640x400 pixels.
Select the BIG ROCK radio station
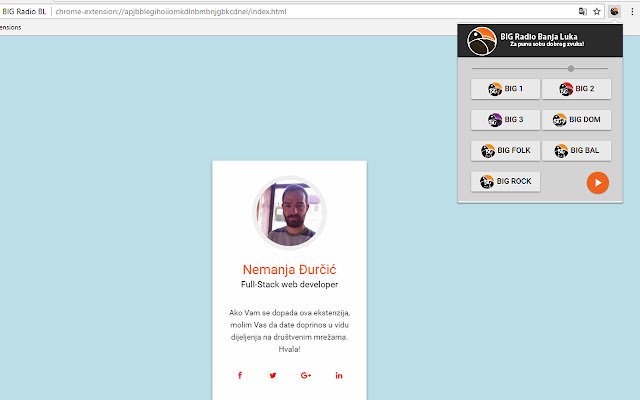point(505,182)
